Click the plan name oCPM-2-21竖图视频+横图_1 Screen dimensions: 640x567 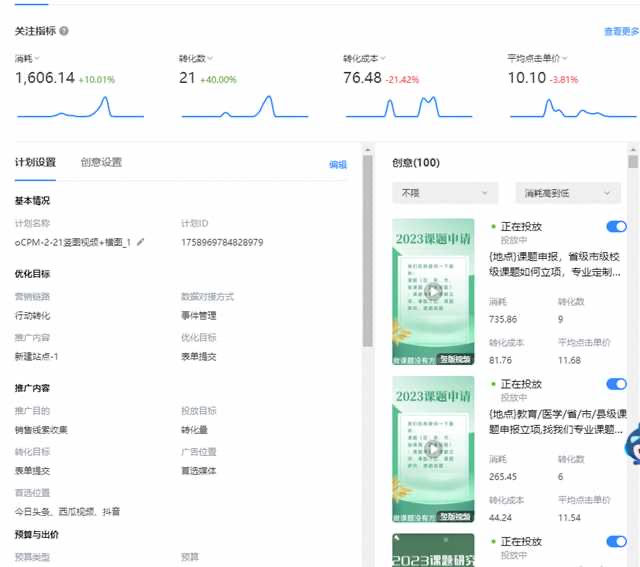(73, 242)
